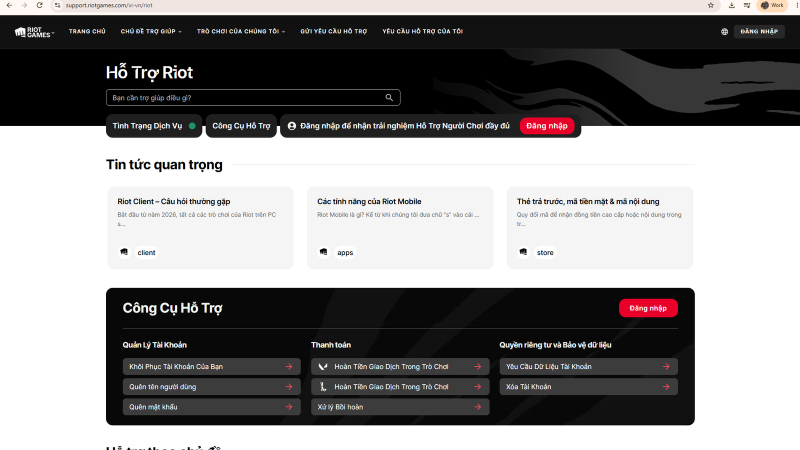
Task: Click the search magnifier icon
Action: 389,97
